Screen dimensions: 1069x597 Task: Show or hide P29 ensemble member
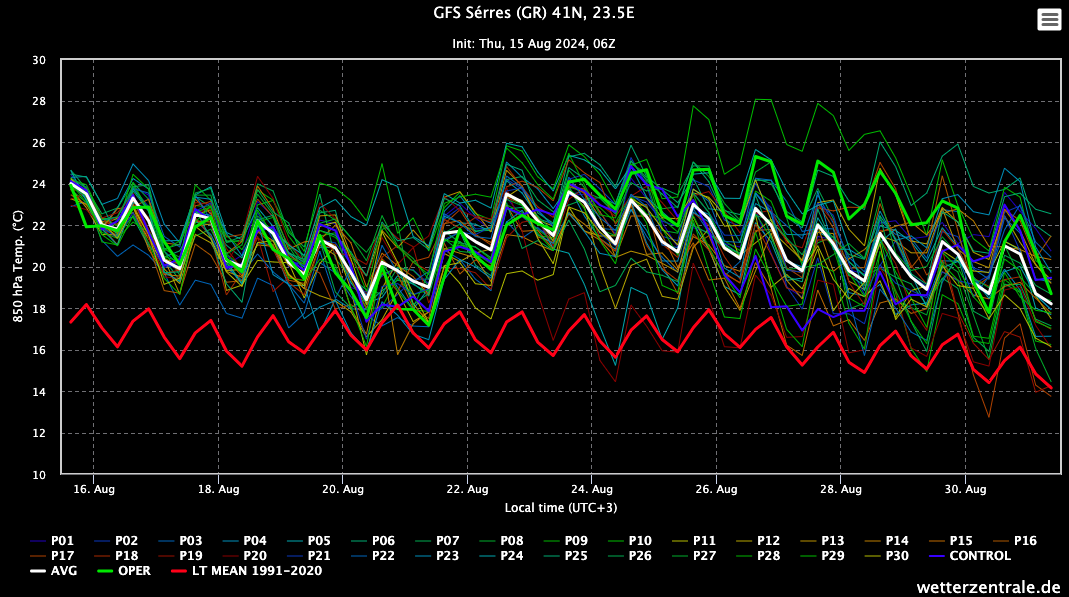click(x=822, y=555)
